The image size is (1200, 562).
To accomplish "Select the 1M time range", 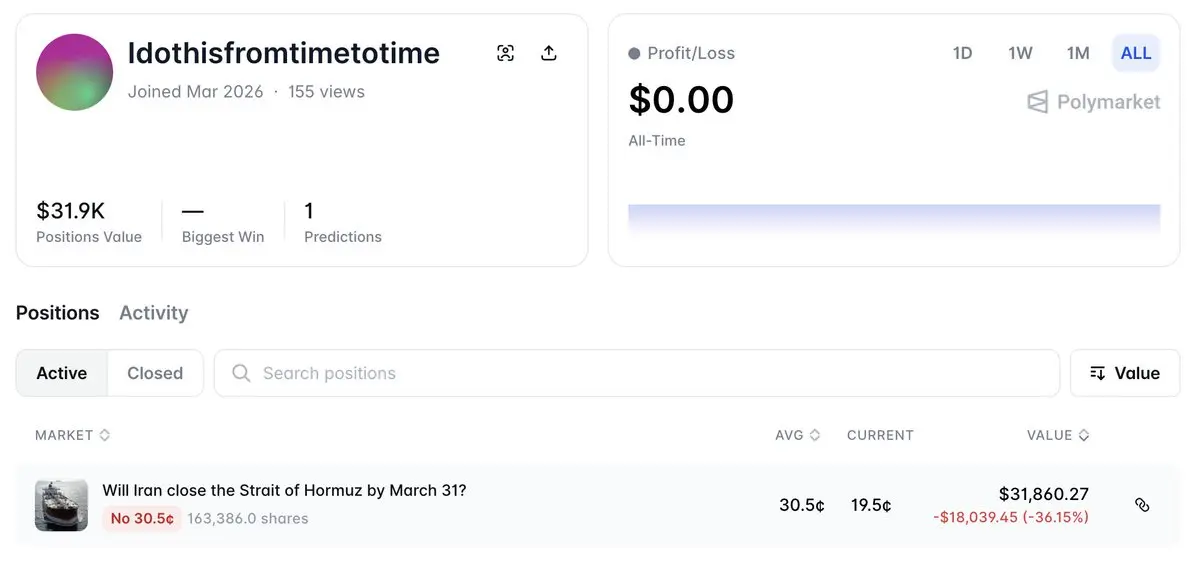I will [1078, 54].
